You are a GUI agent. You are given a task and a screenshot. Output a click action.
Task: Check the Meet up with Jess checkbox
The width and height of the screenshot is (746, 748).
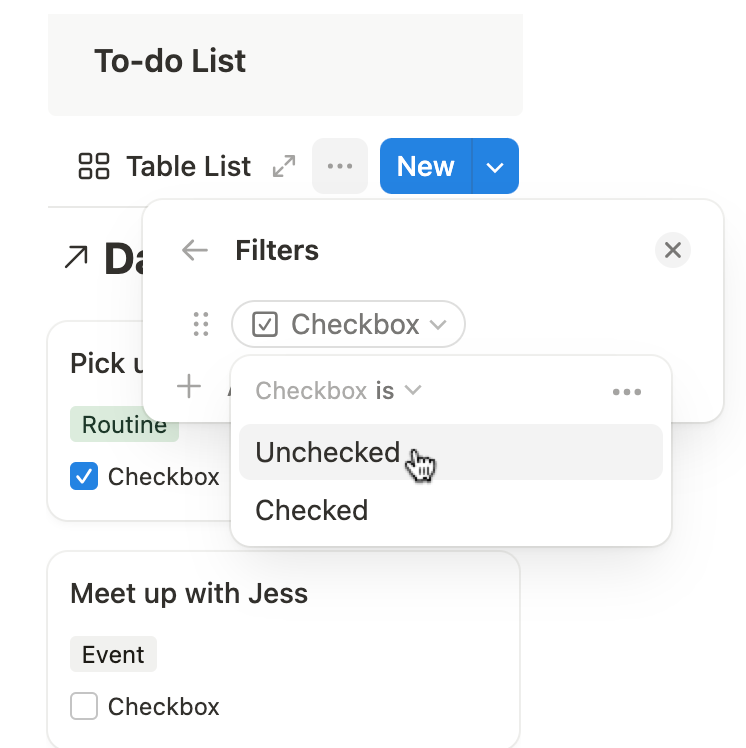[x=84, y=706]
